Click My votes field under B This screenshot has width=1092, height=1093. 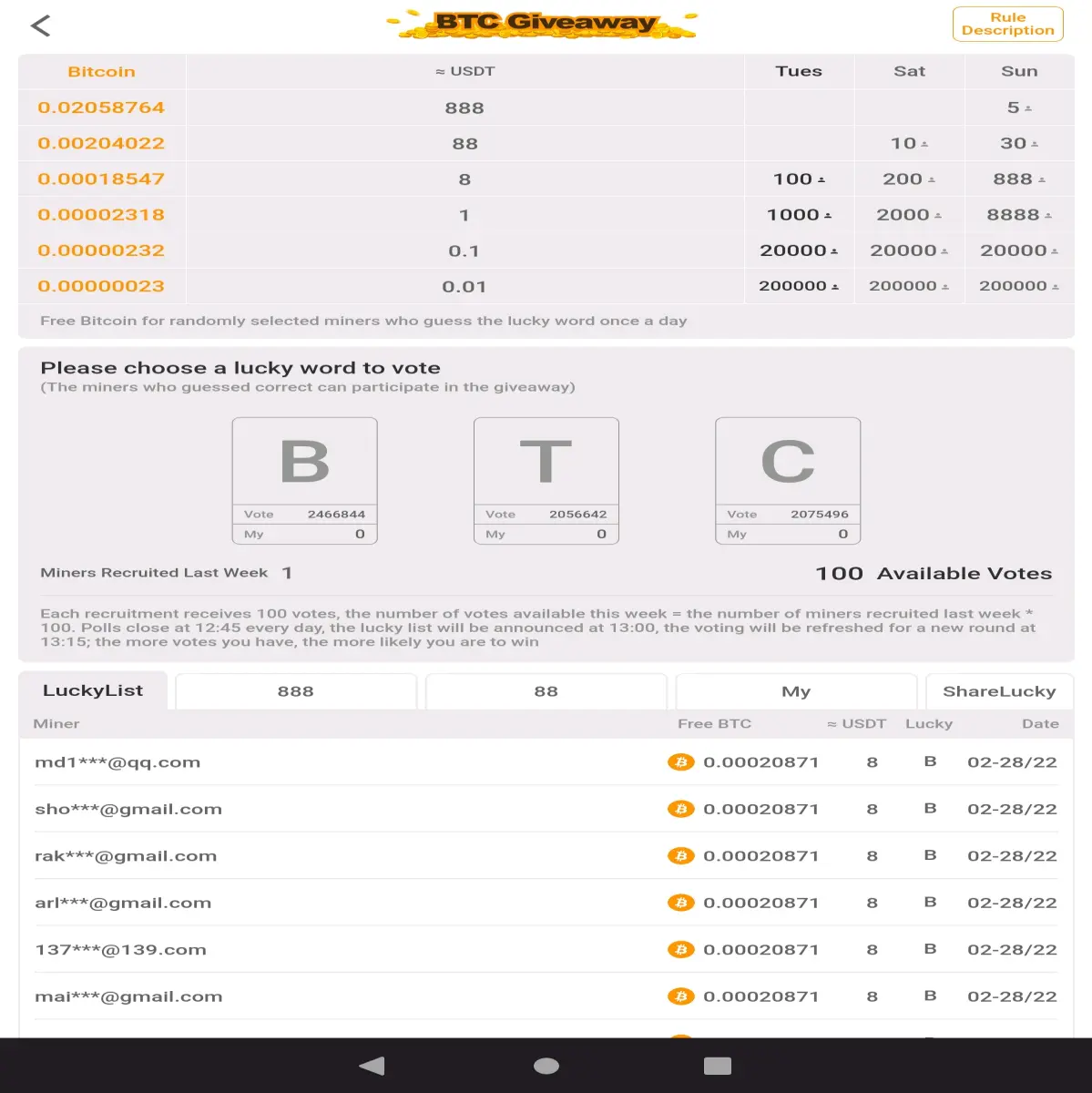point(304,534)
